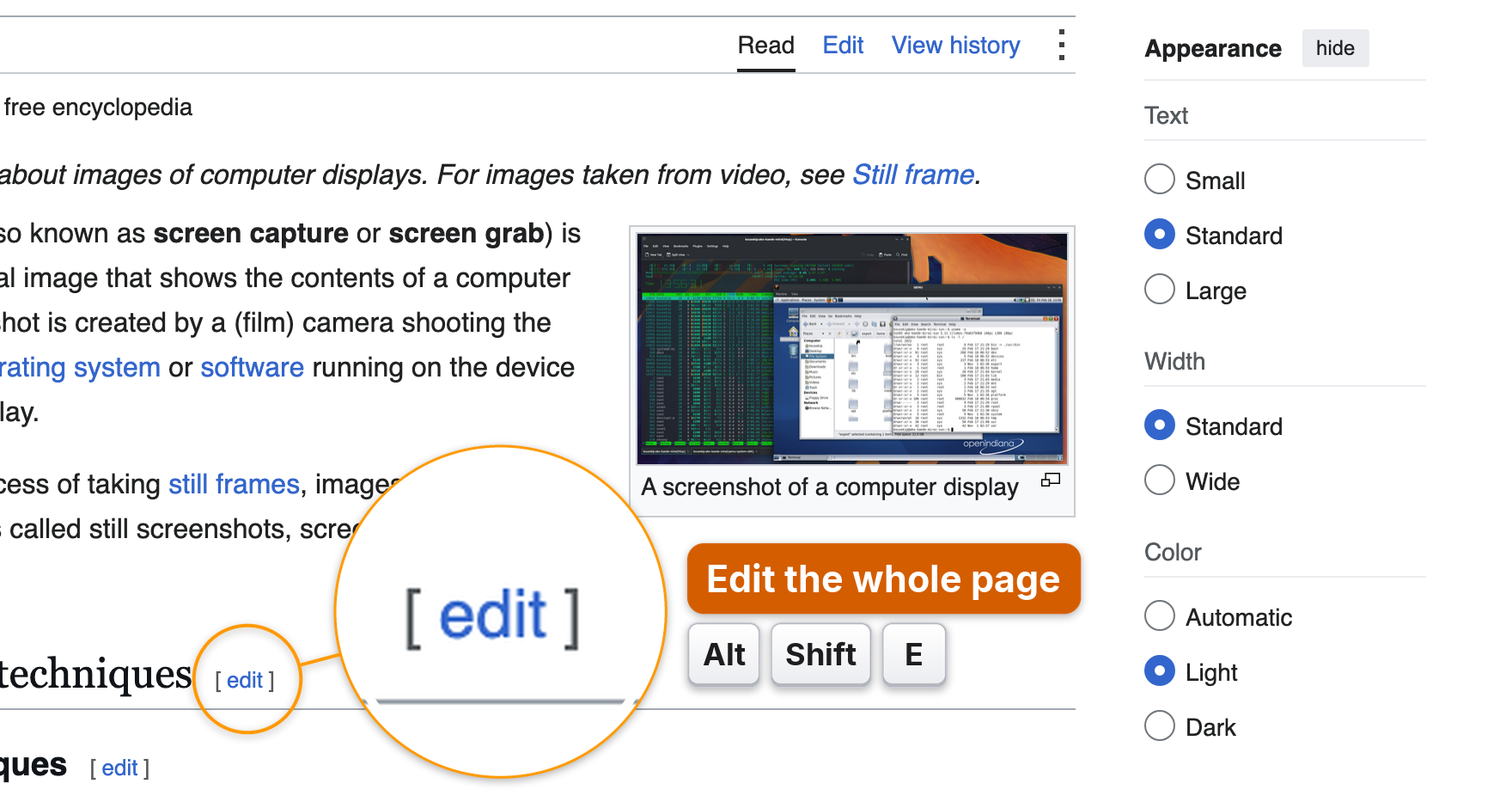Image resolution: width=1512 pixels, height=808 pixels.
Task: Click the 'Color' section label
Action: [x=1173, y=552]
